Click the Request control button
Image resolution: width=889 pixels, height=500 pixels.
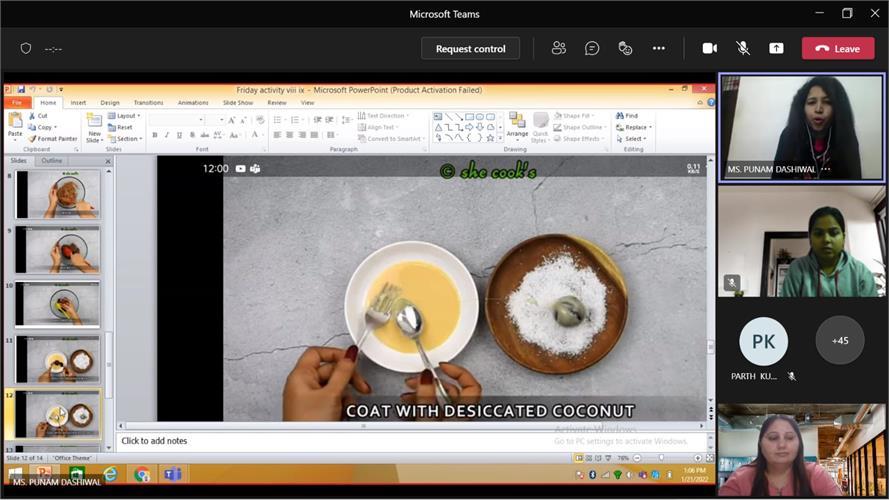[x=470, y=48]
